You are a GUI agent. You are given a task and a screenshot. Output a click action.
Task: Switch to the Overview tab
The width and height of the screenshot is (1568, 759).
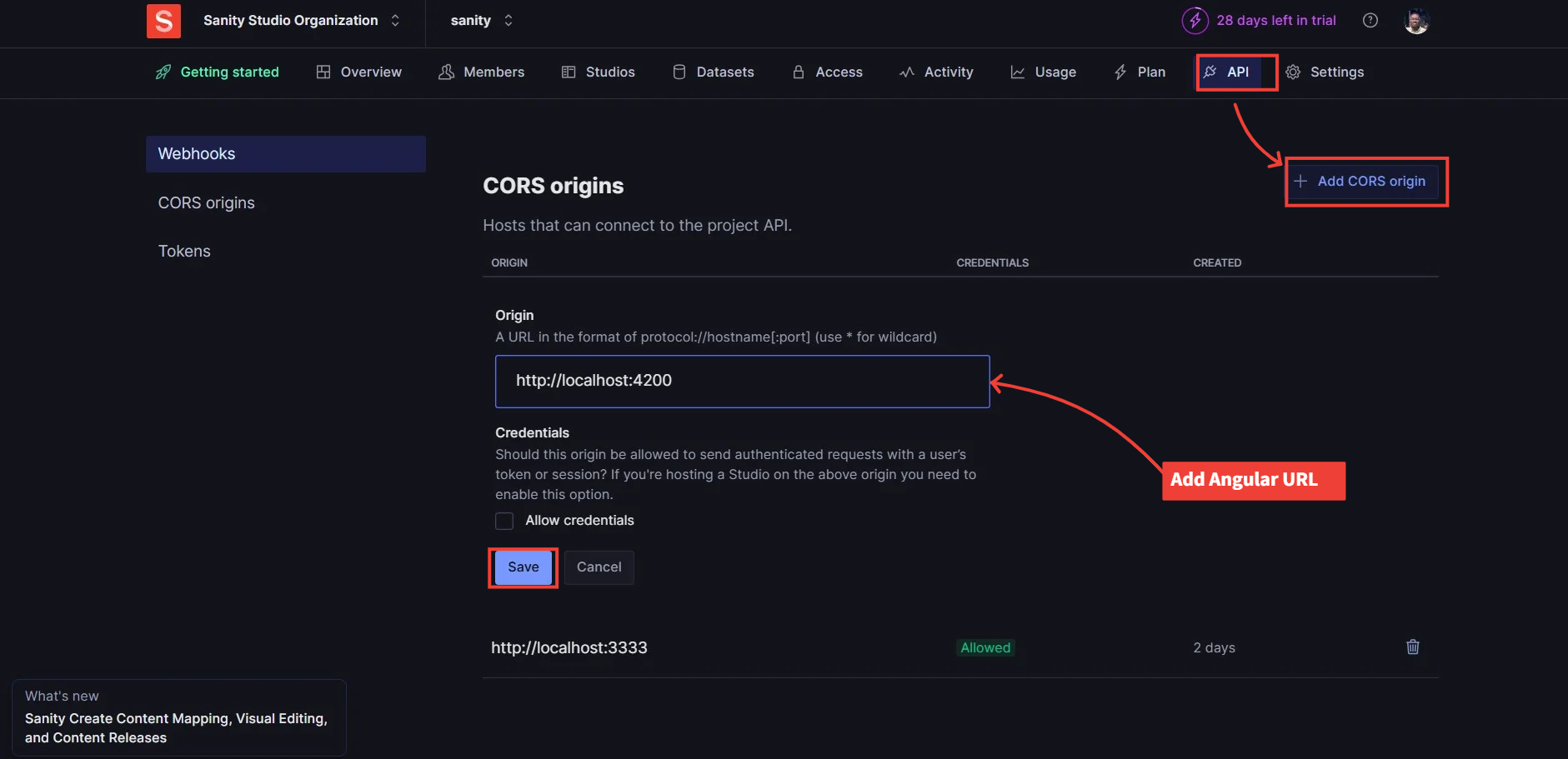pyautogui.click(x=358, y=72)
